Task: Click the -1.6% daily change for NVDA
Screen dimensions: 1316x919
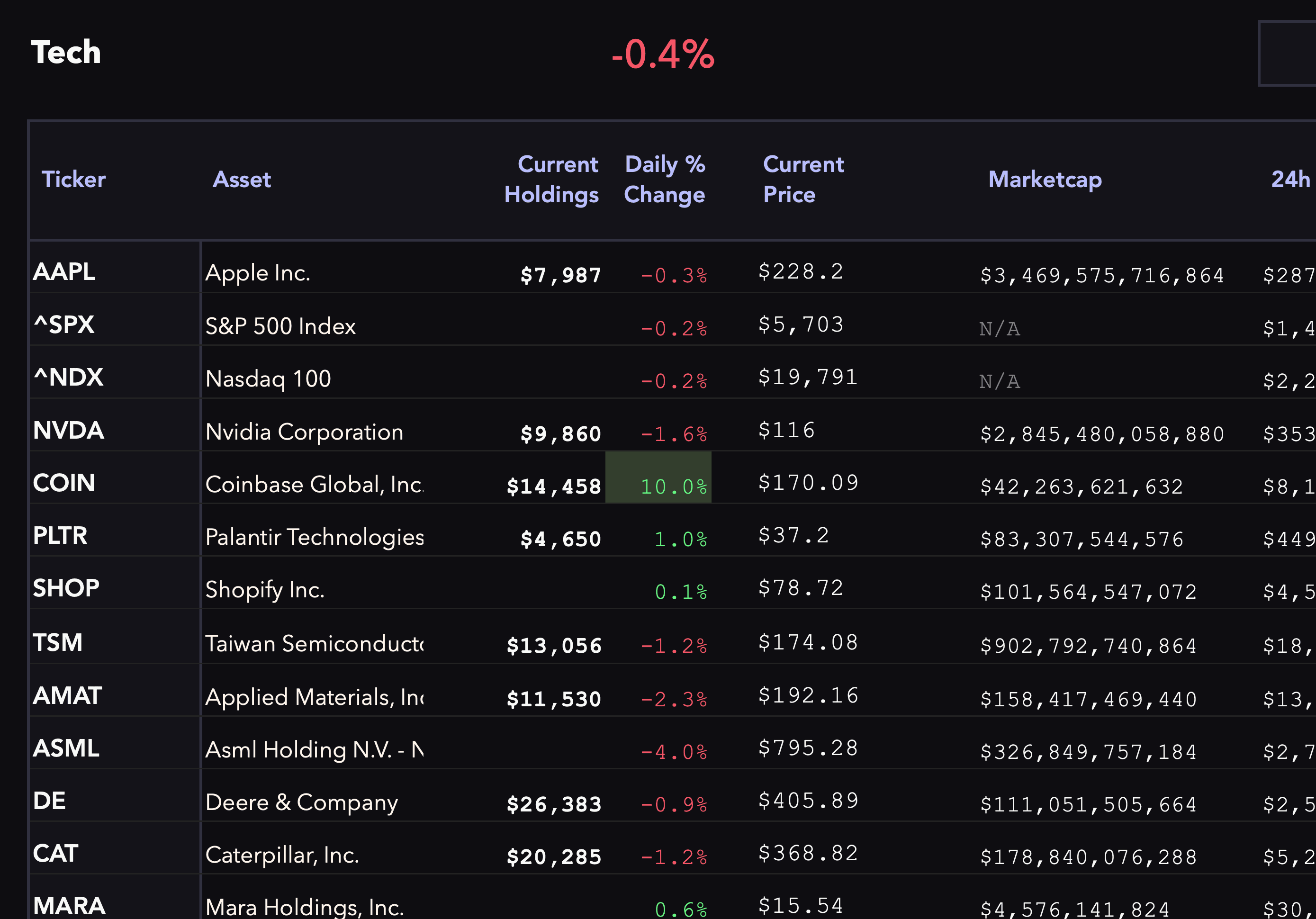Action: (x=674, y=434)
